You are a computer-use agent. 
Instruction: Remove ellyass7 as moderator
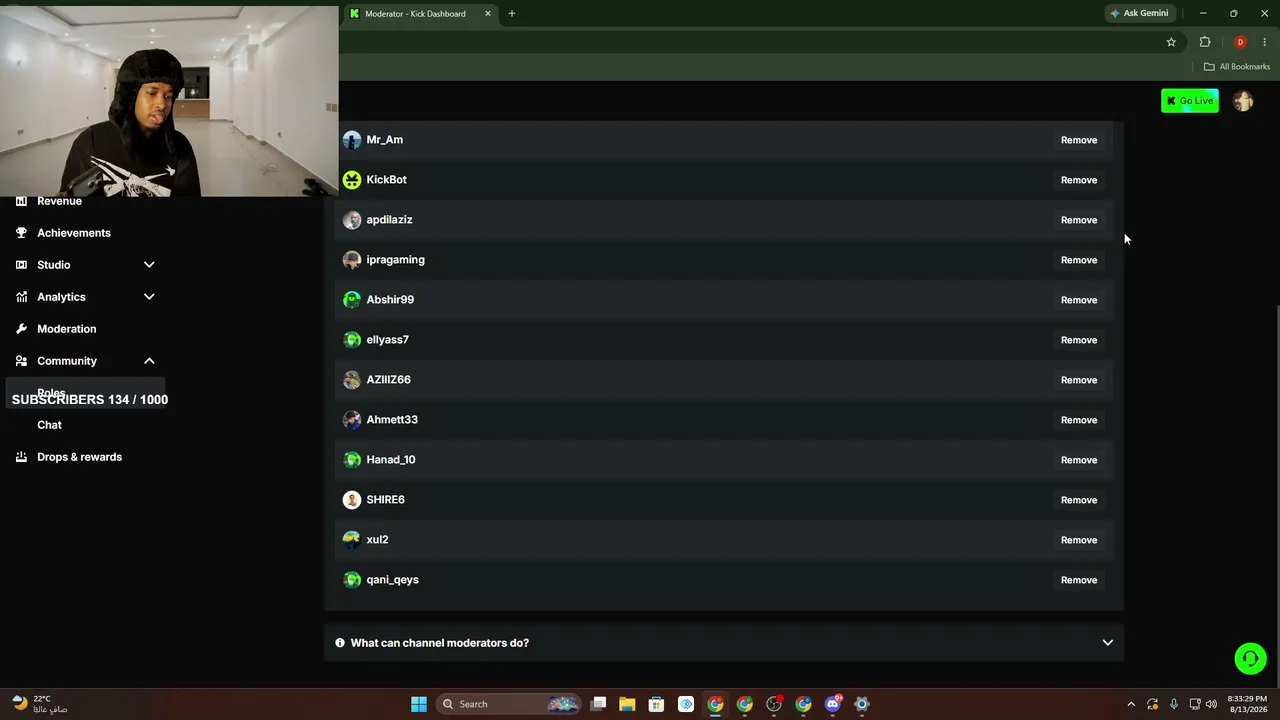coord(1079,340)
